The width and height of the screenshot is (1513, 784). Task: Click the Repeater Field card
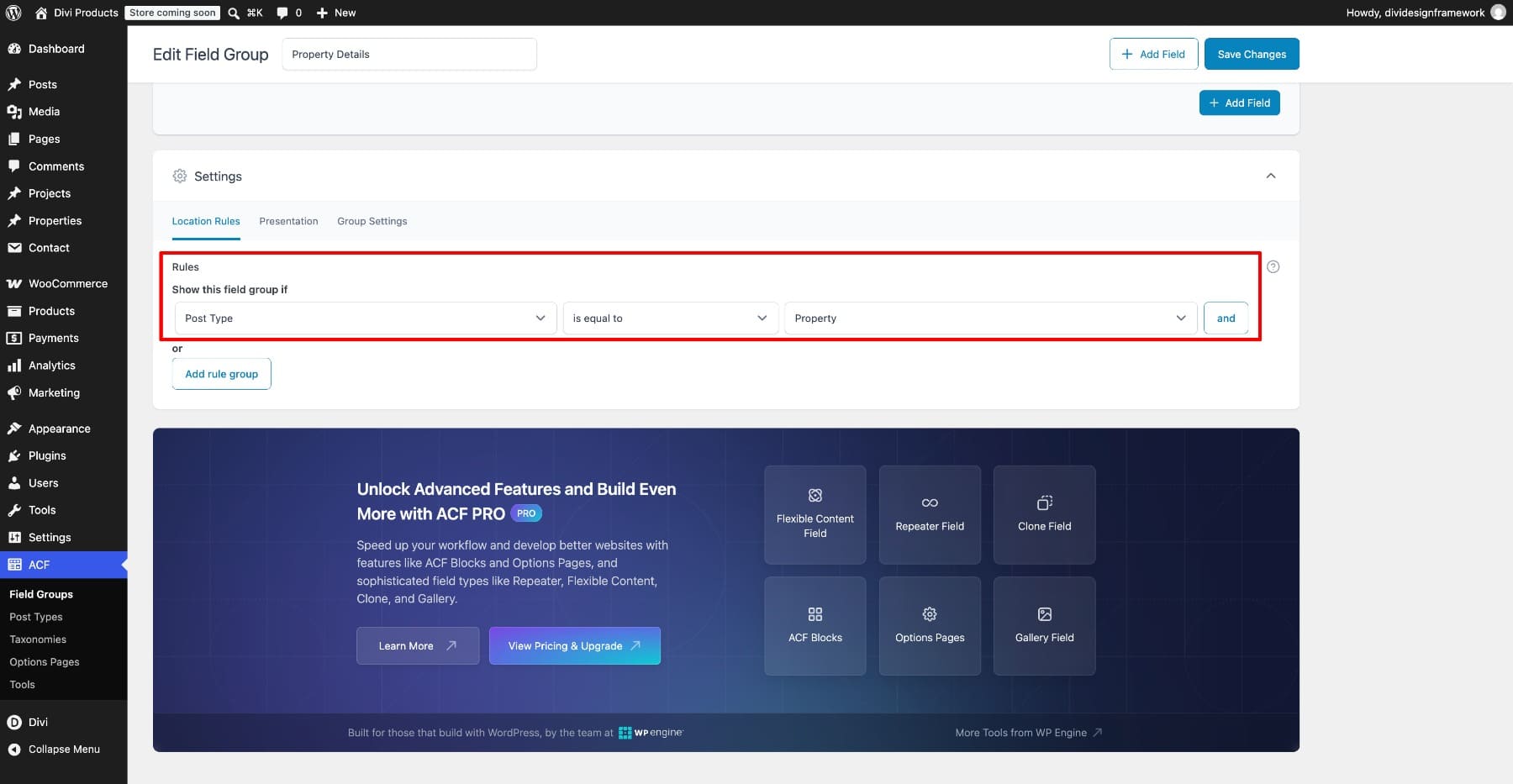pos(930,514)
